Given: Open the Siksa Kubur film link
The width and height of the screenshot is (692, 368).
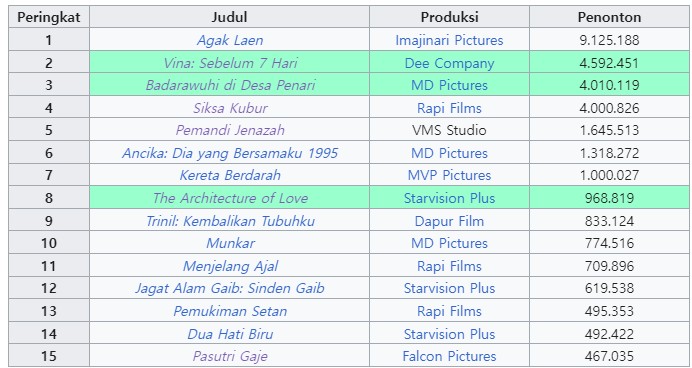Looking at the screenshot, I should point(230,108).
